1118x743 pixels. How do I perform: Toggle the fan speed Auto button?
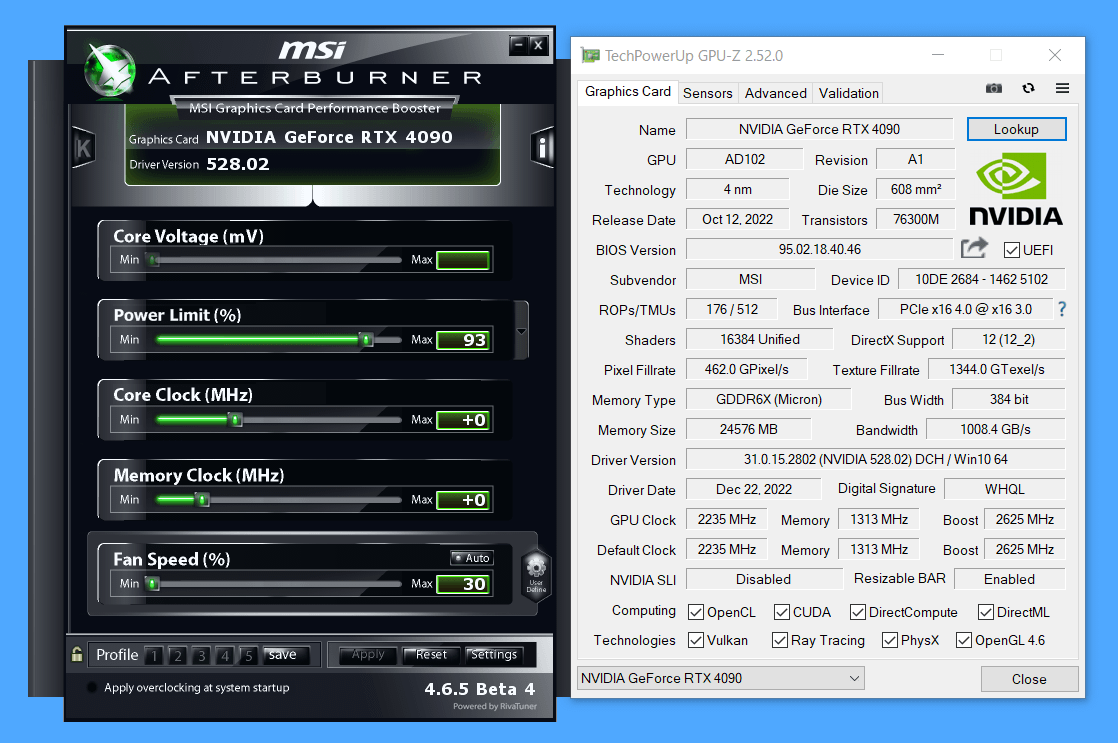coord(472,558)
